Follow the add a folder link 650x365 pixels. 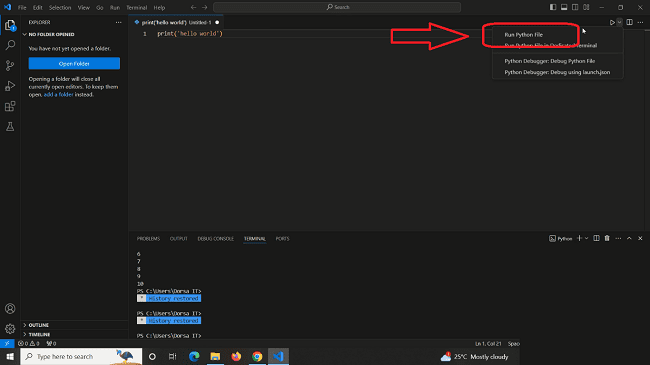point(58,95)
